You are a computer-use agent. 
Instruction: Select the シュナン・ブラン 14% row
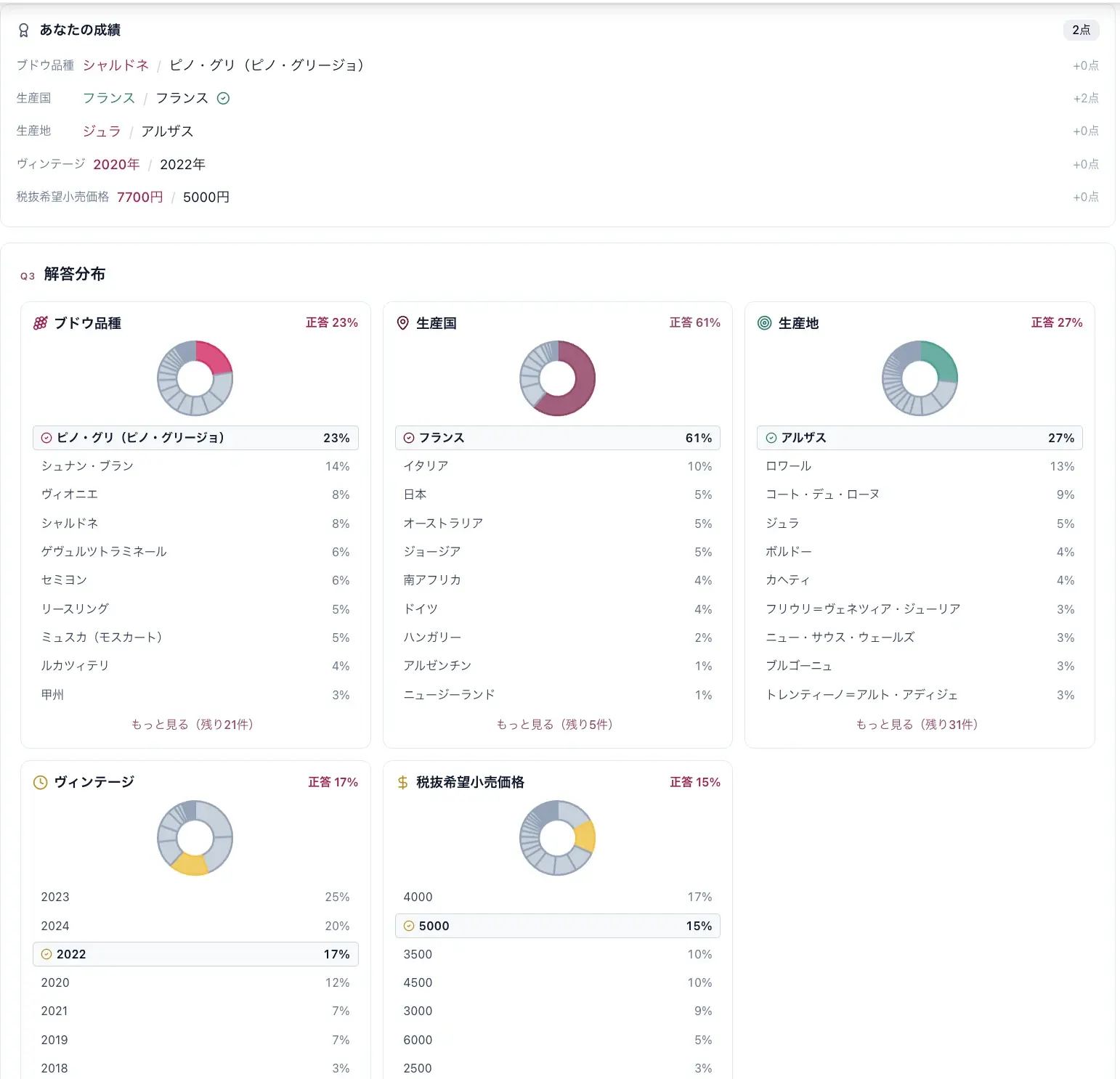coord(195,466)
